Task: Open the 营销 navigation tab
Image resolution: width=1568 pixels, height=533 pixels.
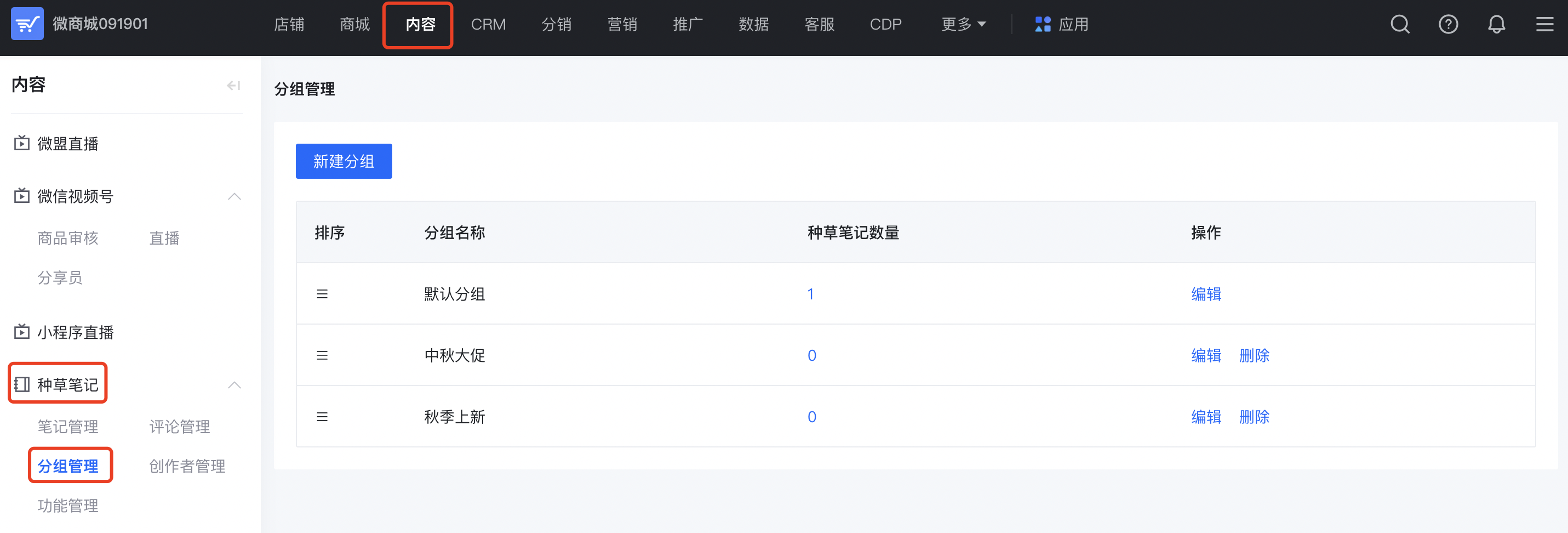Action: tap(622, 24)
